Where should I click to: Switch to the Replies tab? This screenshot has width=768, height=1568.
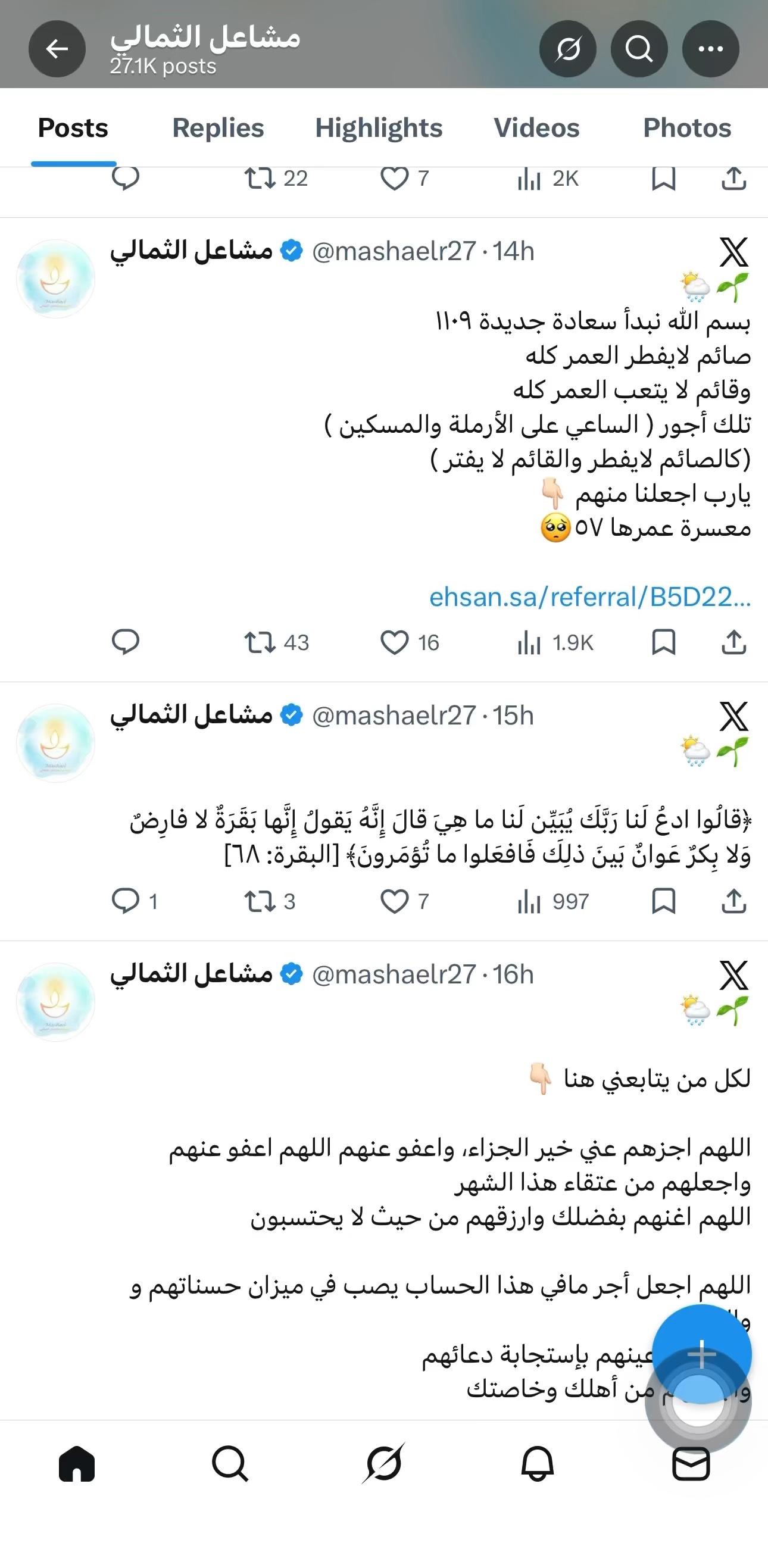click(x=218, y=128)
